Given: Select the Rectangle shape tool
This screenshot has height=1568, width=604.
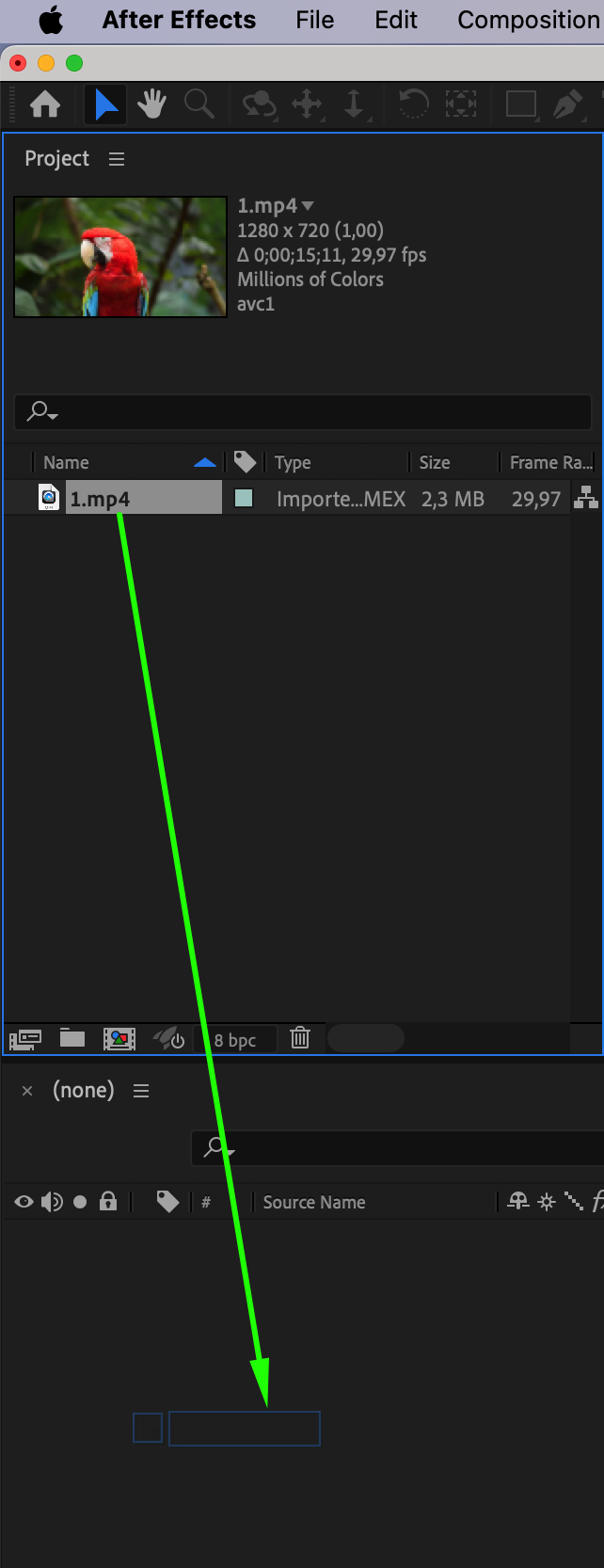Looking at the screenshot, I should click(x=520, y=104).
